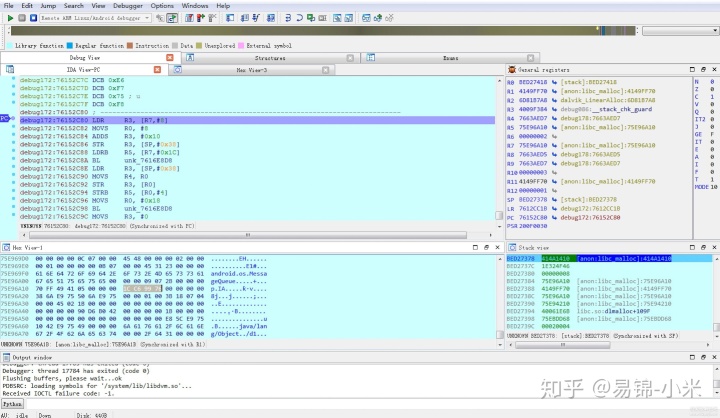Click the blue checkmark list toolbar icon

[x=256, y=18]
